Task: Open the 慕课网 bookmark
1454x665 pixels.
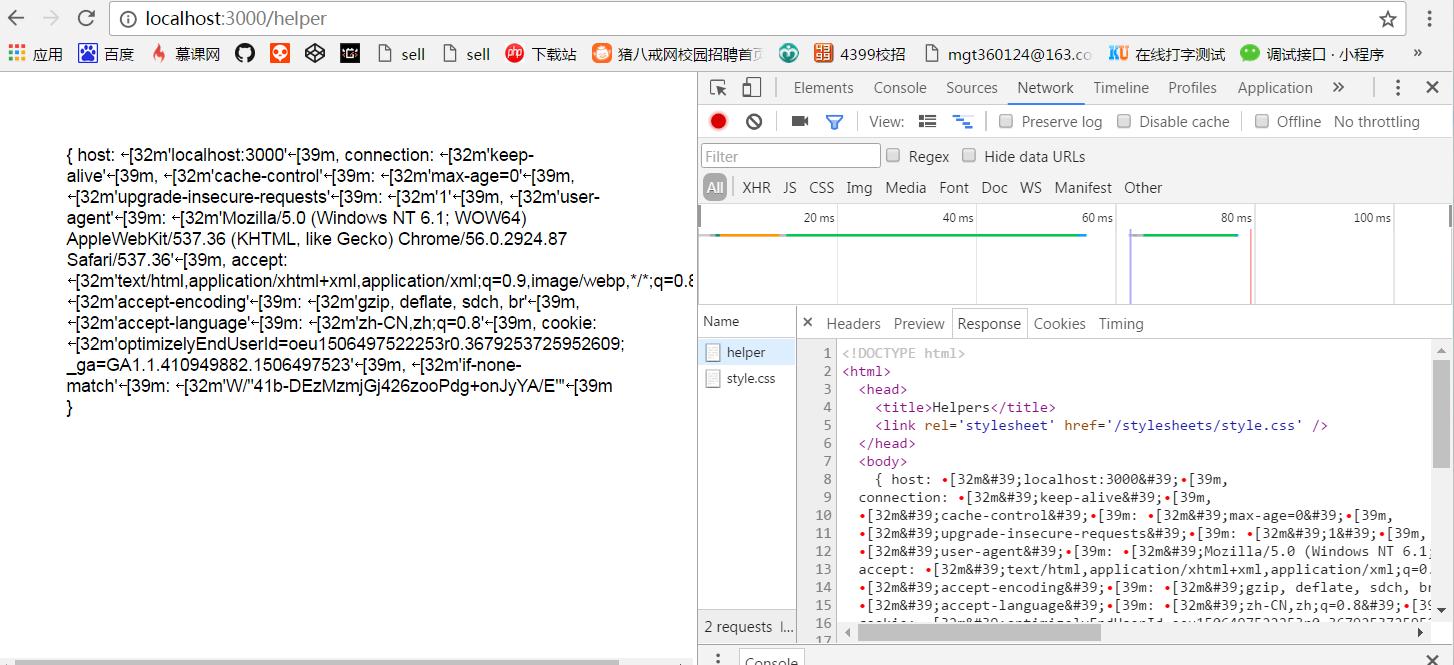Action: click(x=185, y=53)
